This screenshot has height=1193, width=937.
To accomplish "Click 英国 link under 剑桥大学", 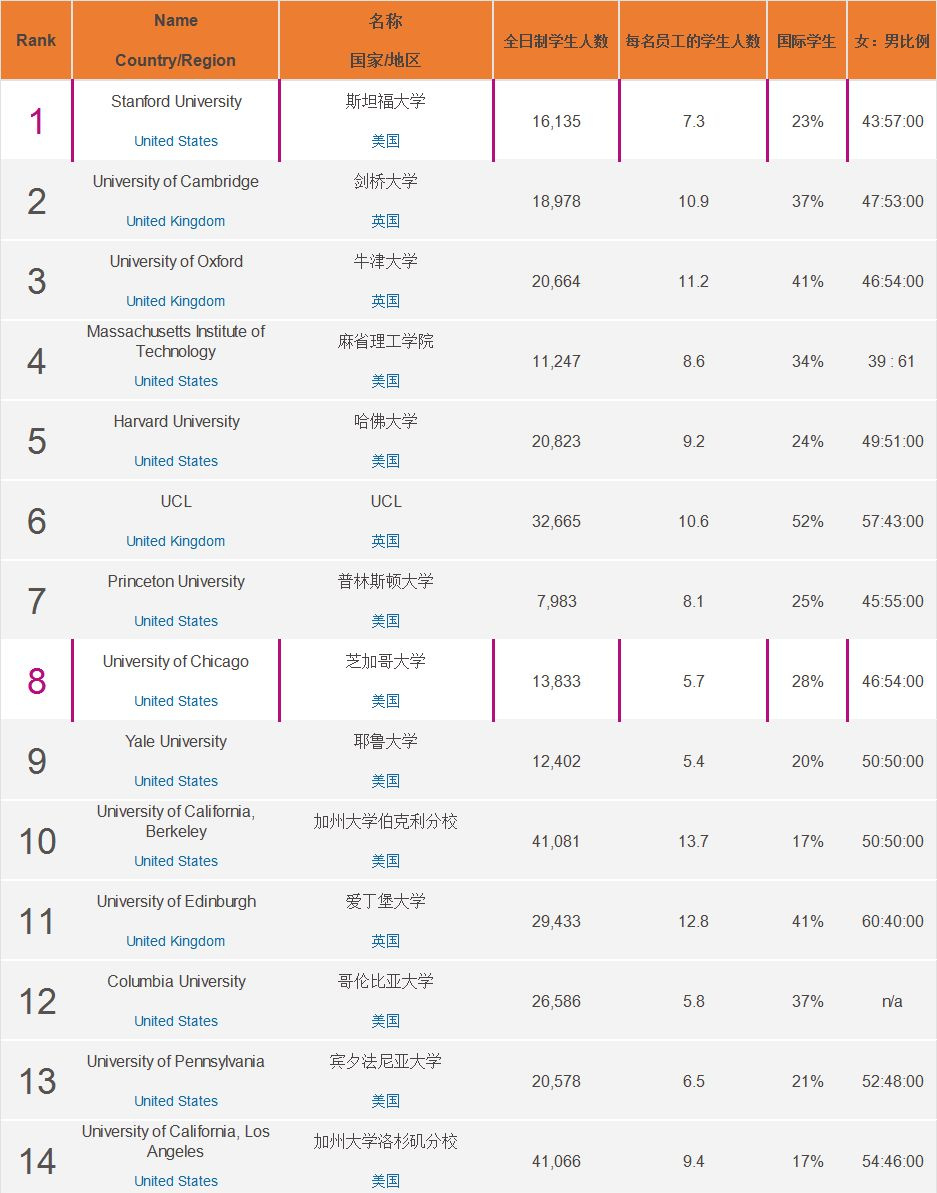I will click(385, 221).
